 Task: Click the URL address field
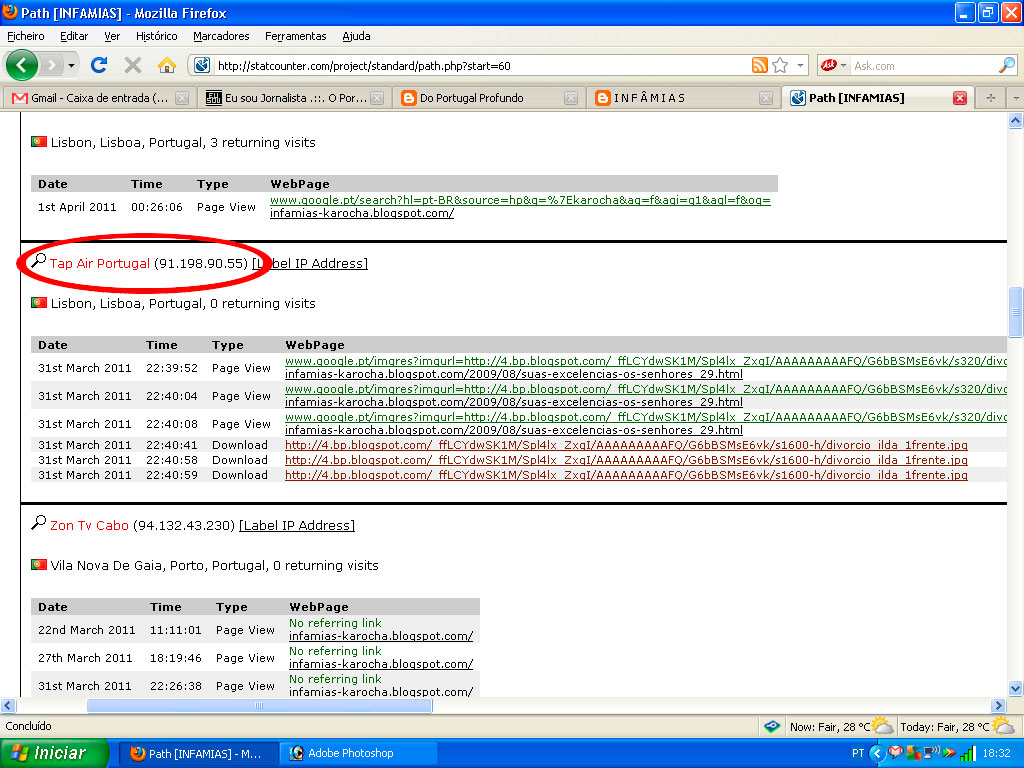pyautogui.click(x=481, y=66)
